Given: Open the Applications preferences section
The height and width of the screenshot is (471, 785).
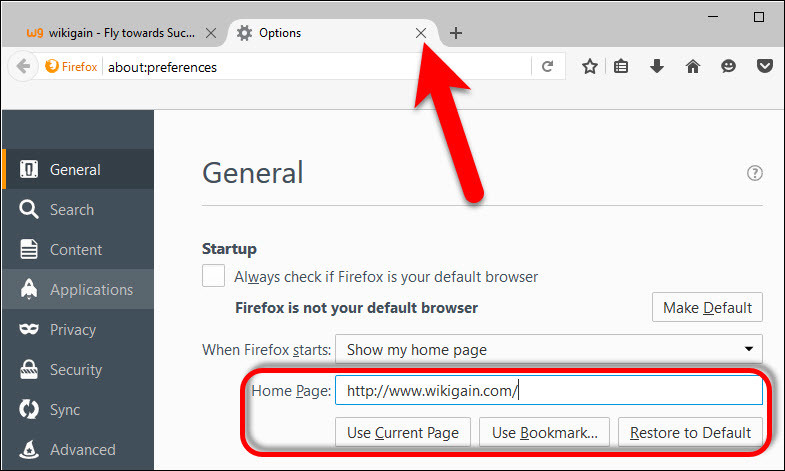Looking at the screenshot, I should pos(90,289).
